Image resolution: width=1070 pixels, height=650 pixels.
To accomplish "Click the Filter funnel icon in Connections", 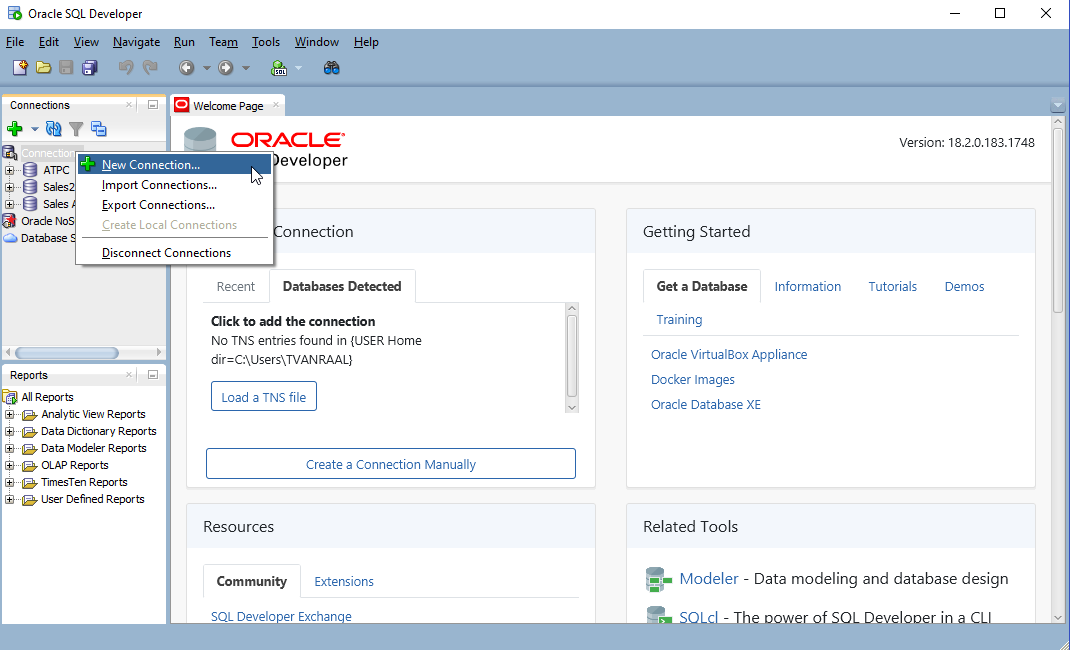I will [x=76, y=129].
